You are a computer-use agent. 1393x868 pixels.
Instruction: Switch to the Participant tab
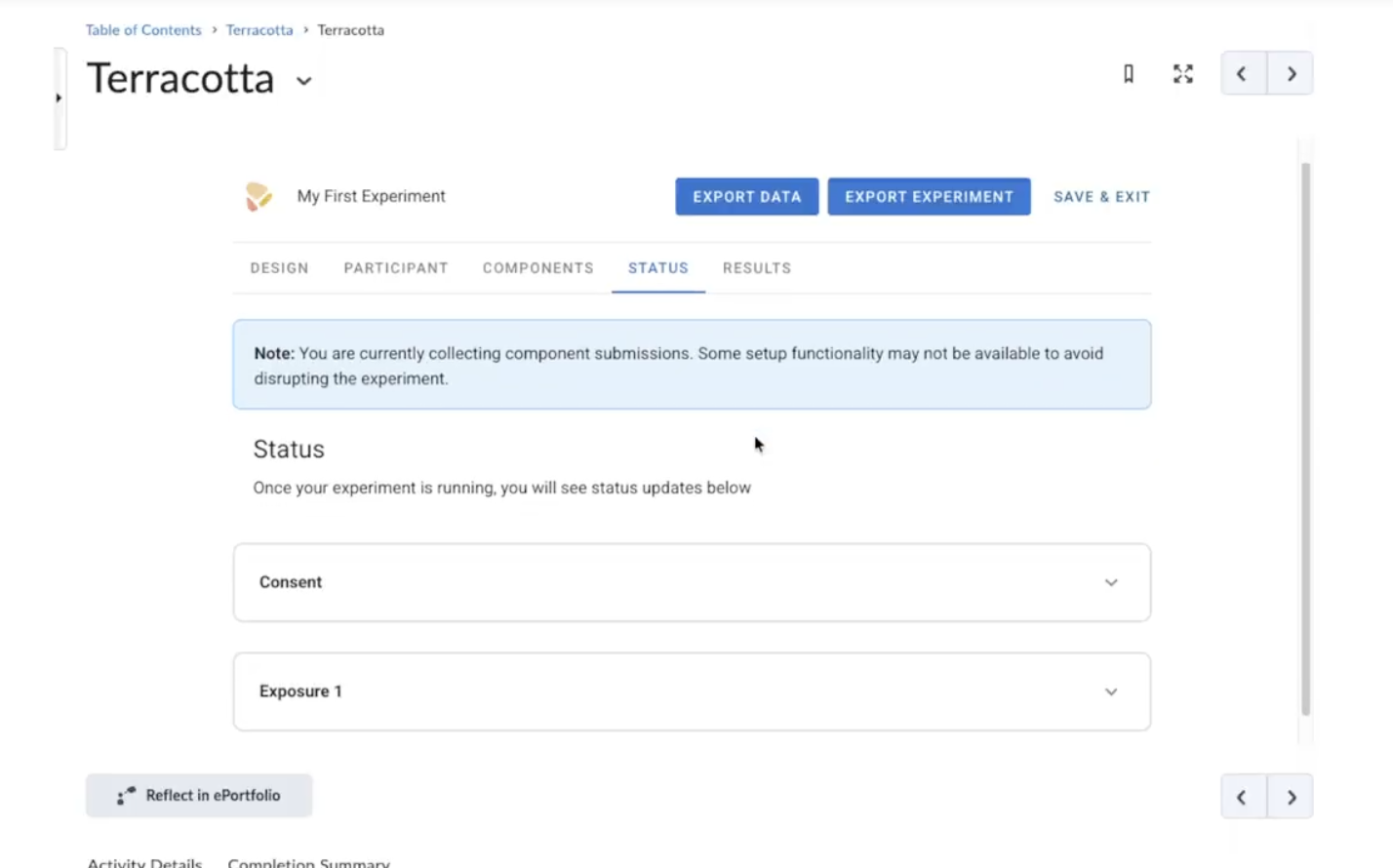coord(396,268)
